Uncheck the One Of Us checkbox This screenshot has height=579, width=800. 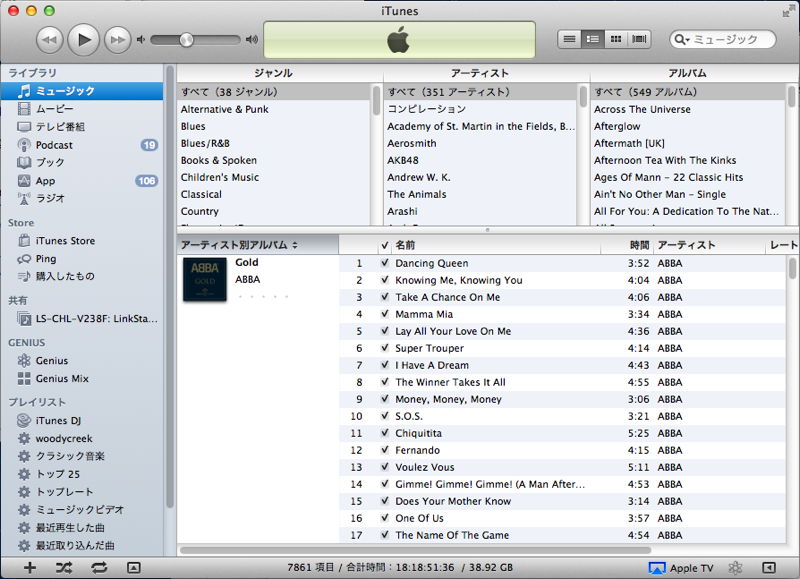pos(385,518)
